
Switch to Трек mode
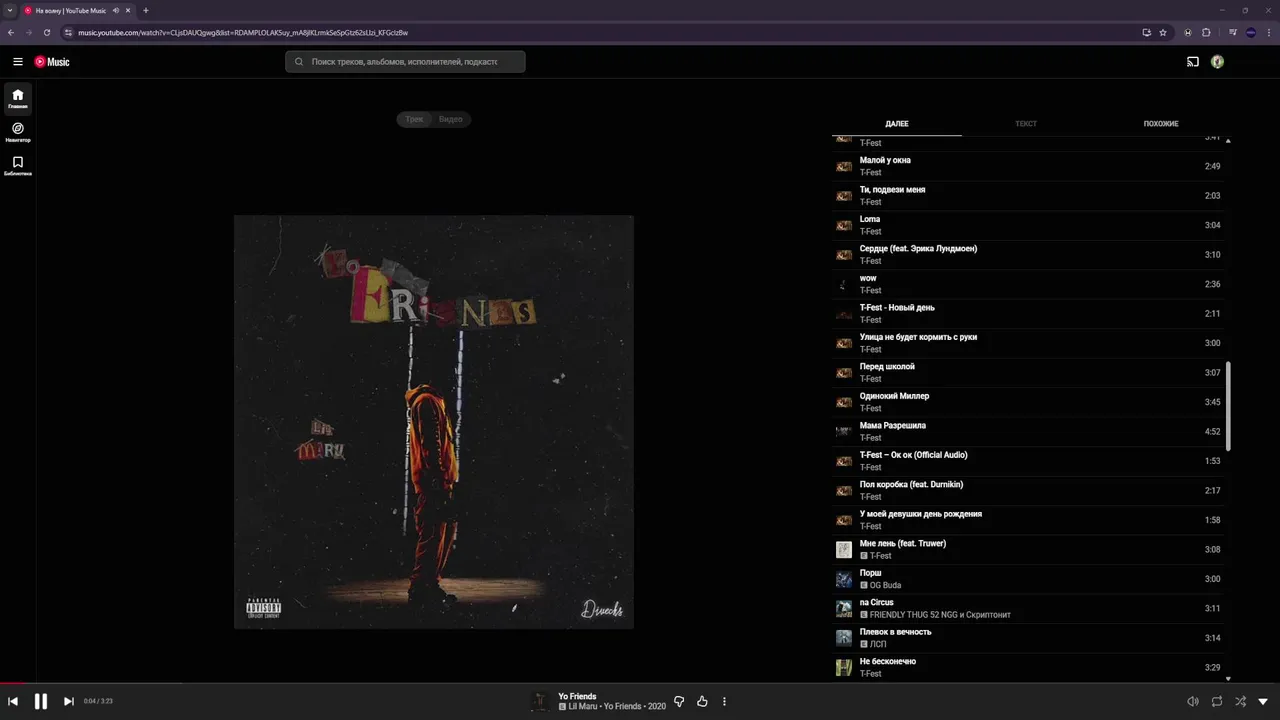(415, 119)
